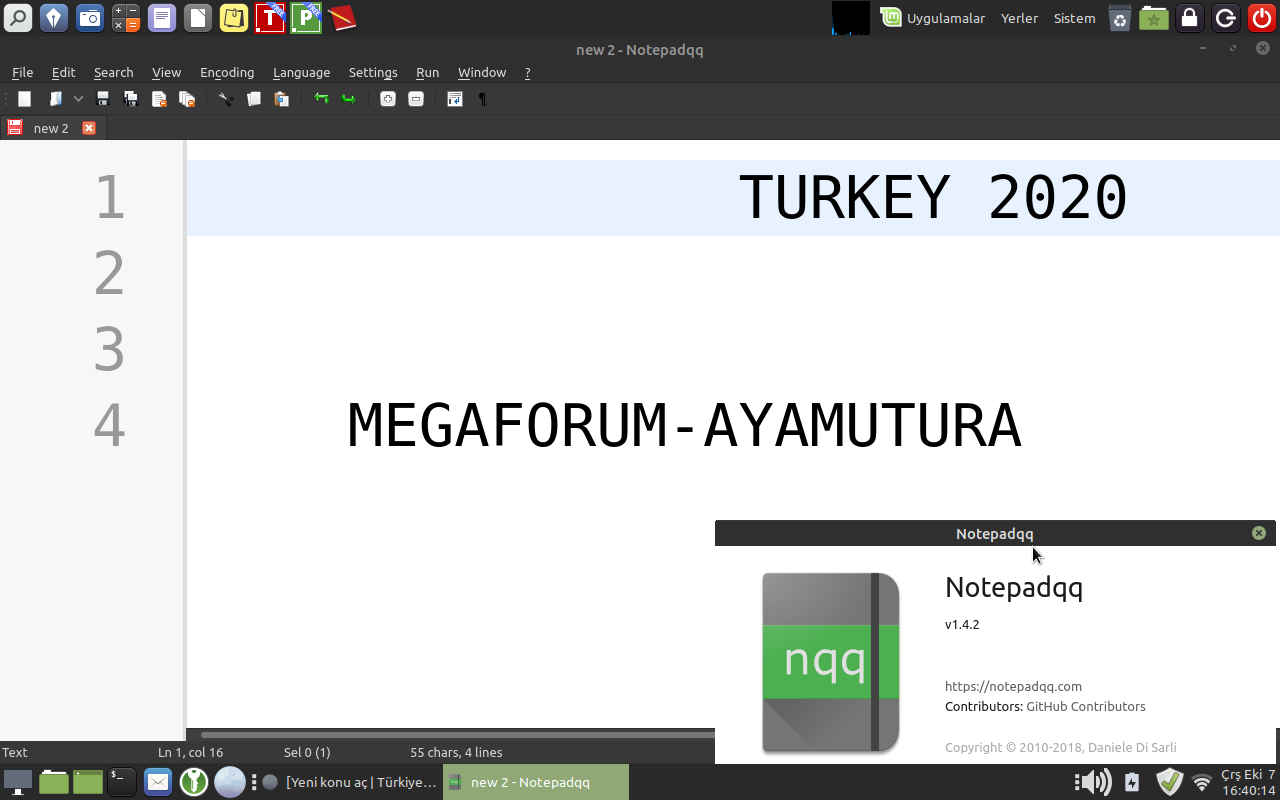The image size is (1280, 800).
Task: Open the Edit menu
Action: pos(63,72)
